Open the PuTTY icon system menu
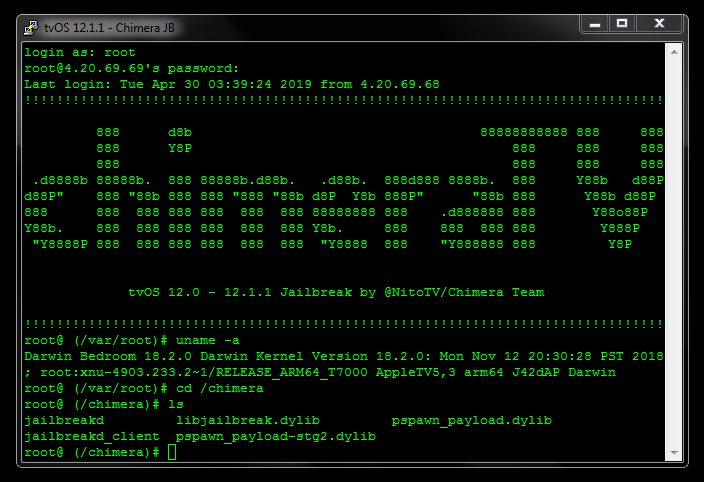Screen dimensions: 704x482 pos(31,28)
